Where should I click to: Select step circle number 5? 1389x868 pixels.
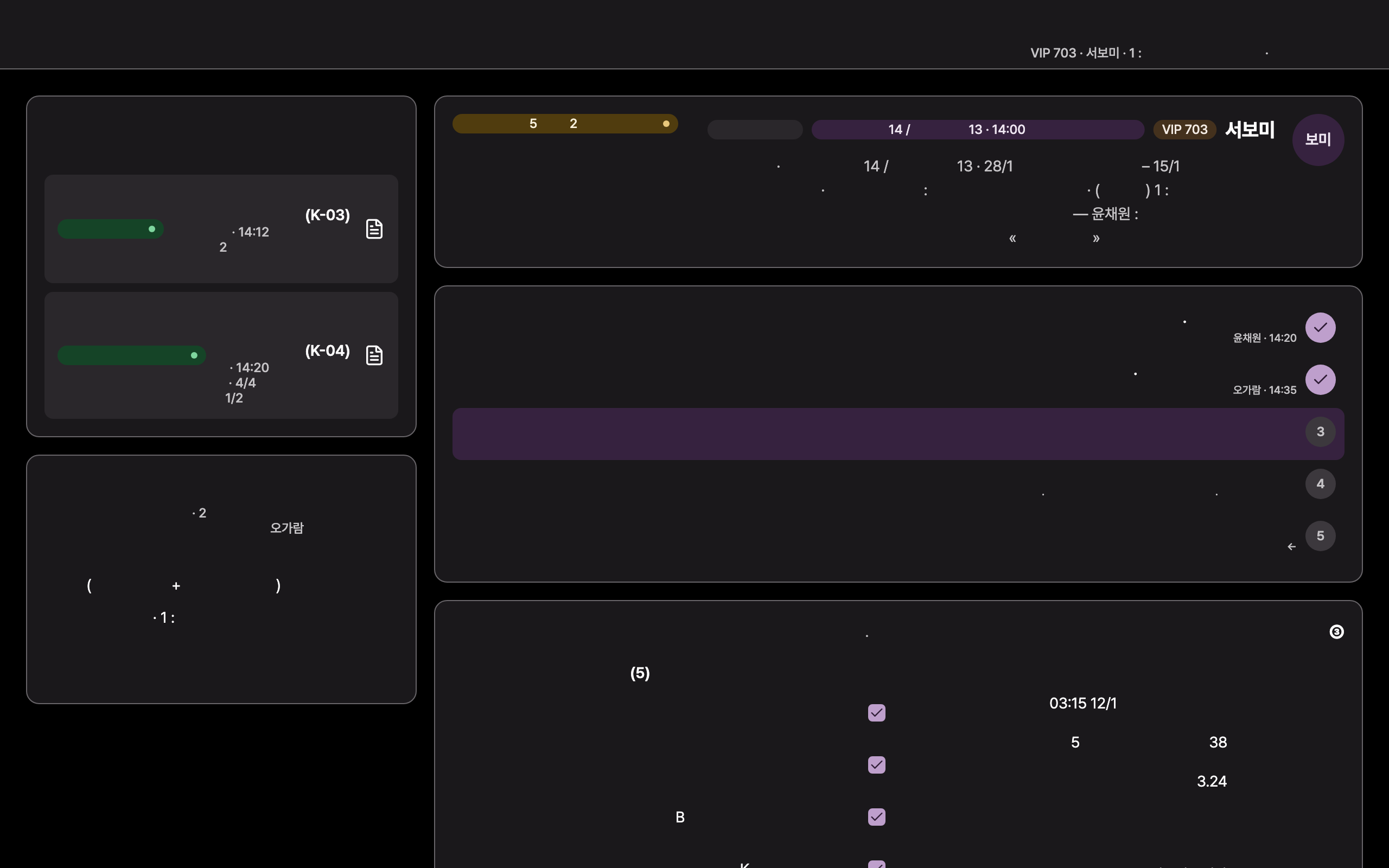tap(1320, 535)
